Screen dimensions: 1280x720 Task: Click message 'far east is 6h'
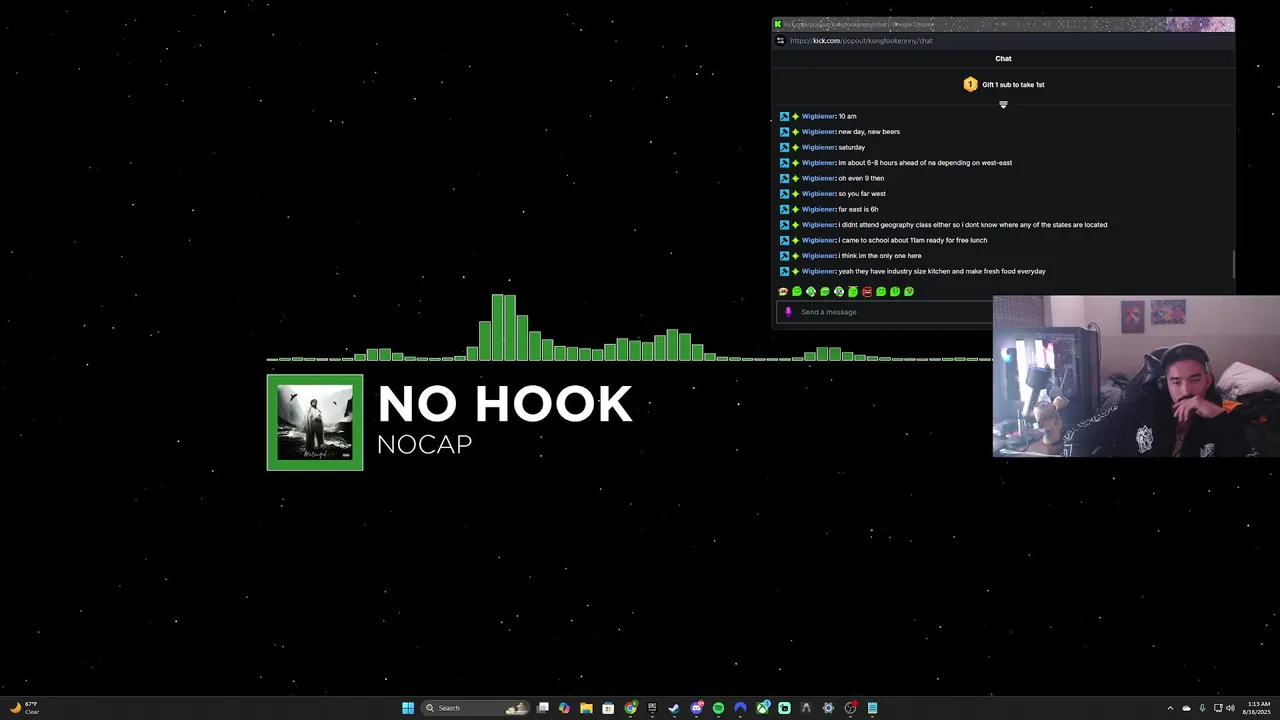(858, 209)
